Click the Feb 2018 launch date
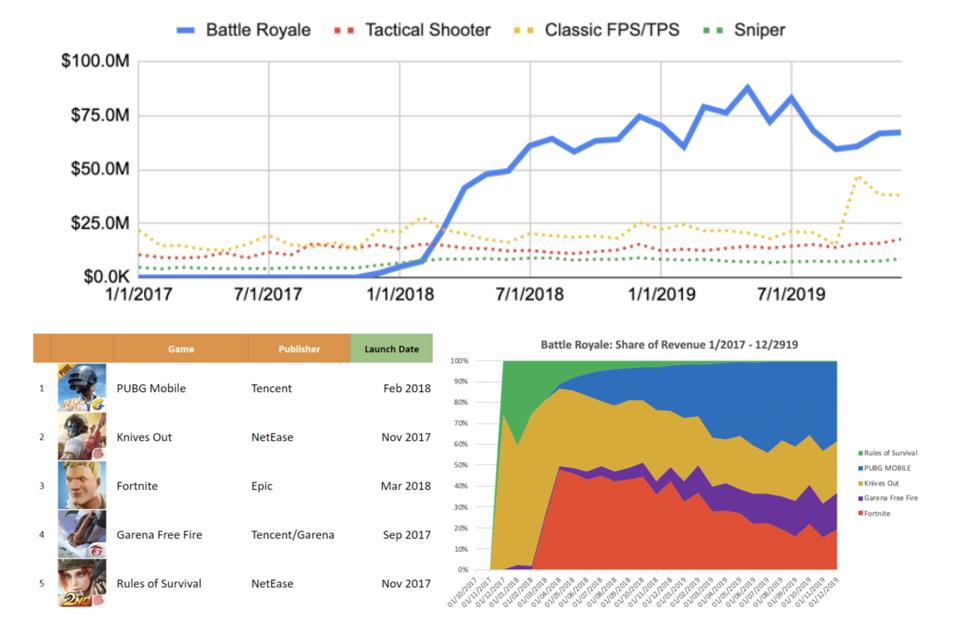This screenshot has height=620, width=956. [x=407, y=388]
